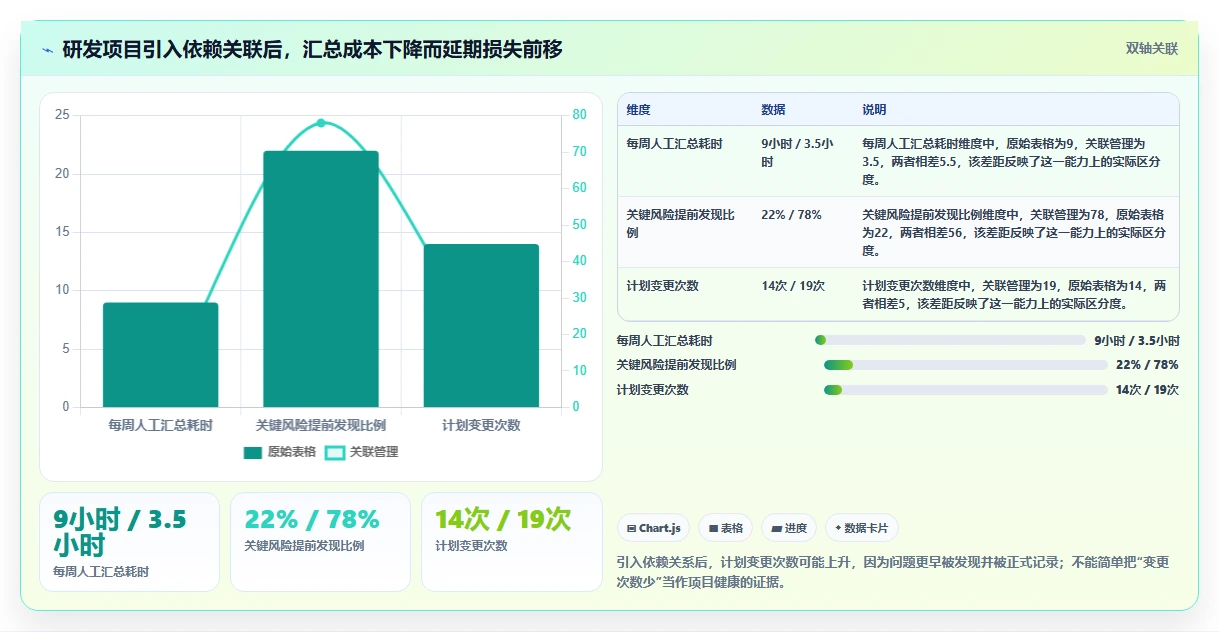This screenshot has width=1219, height=632.
Task: Click the 关键风险提前发现比例 progress bar
Action: (x=966, y=365)
